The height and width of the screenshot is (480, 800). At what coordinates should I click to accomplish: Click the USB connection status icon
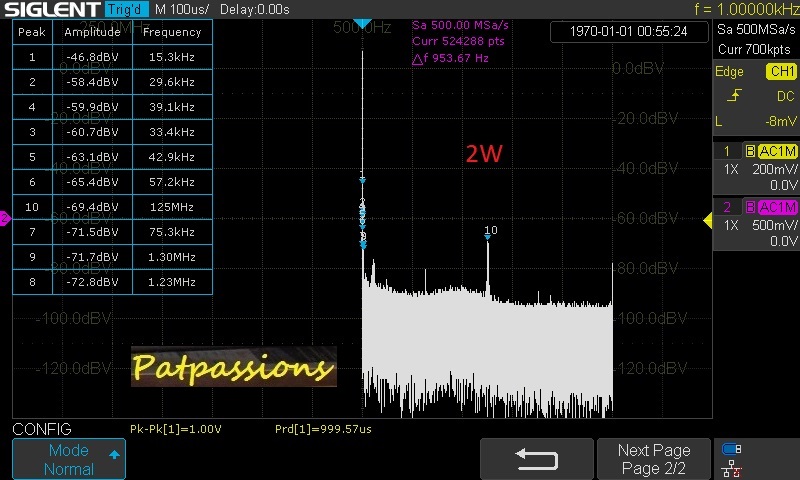pyautogui.click(x=731, y=449)
